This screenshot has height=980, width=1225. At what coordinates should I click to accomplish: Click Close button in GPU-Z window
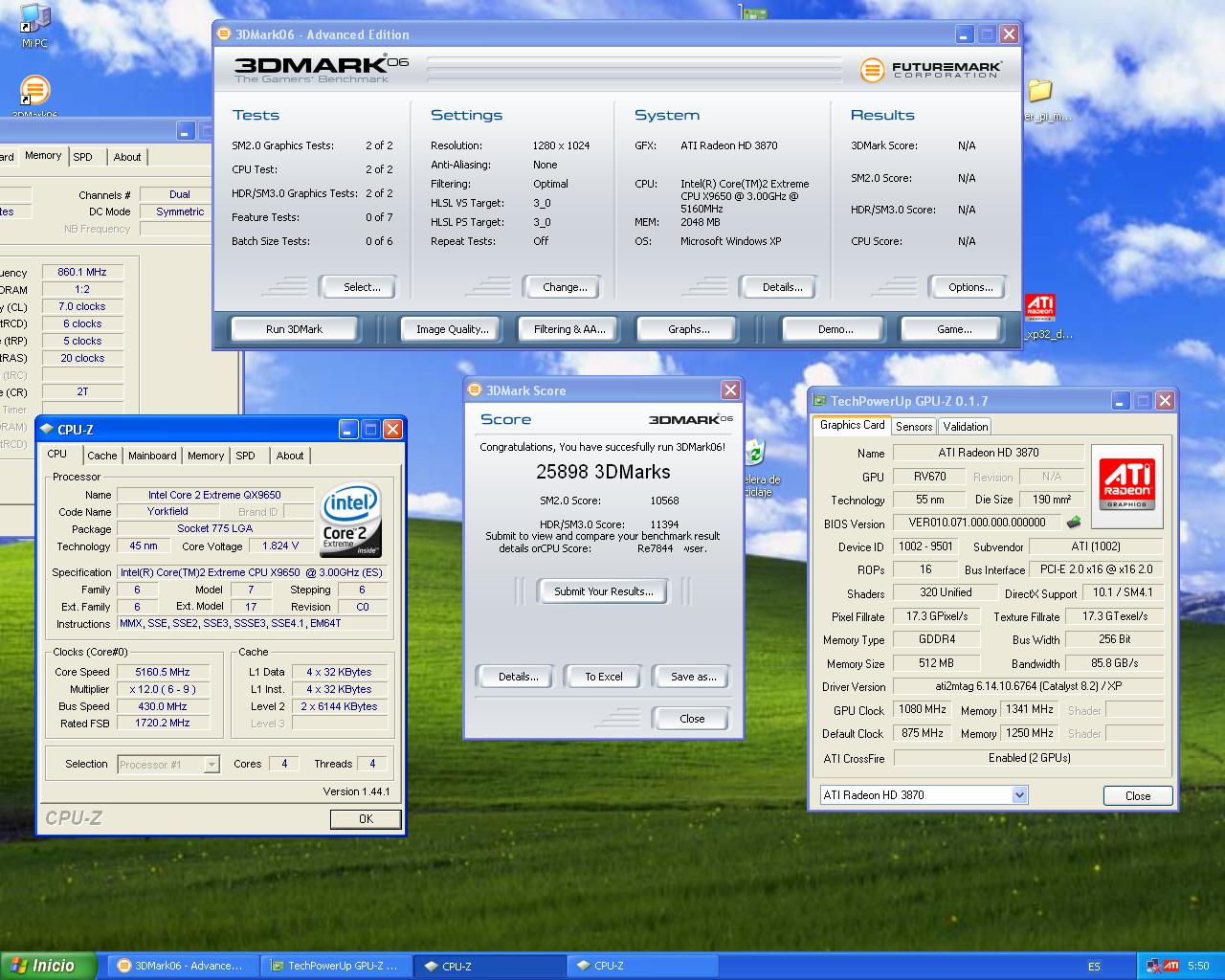tap(1138, 796)
